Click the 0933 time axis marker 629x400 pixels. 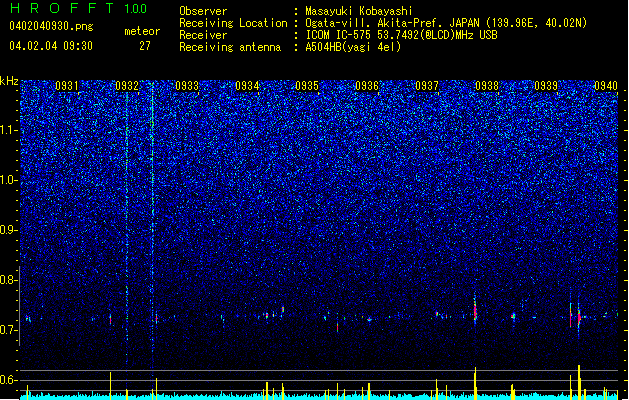tap(187, 86)
